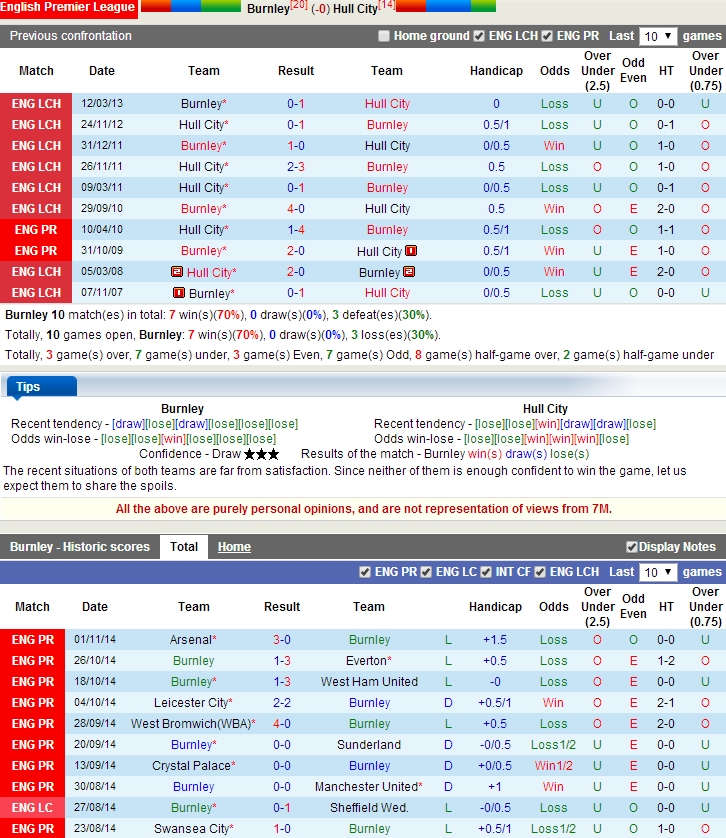Uncheck the ENG LC filter checkbox
726x838 pixels.
pyautogui.click(x=426, y=572)
